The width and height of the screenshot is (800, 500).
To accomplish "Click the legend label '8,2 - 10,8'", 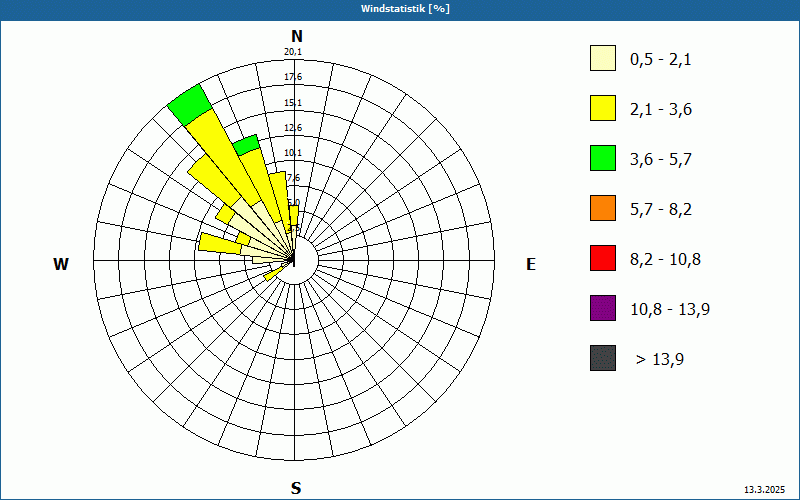I will coord(665,260).
